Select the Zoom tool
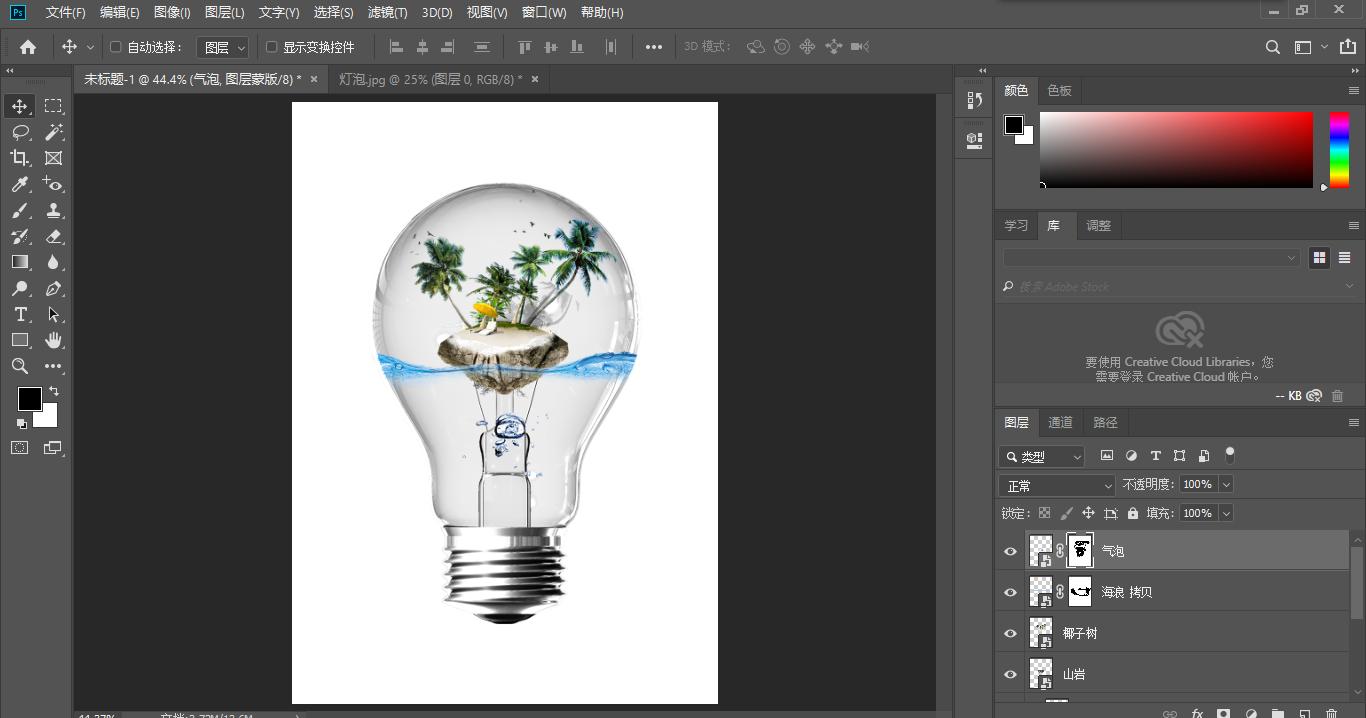Viewport: 1366px width, 718px height. (x=20, y=367)
